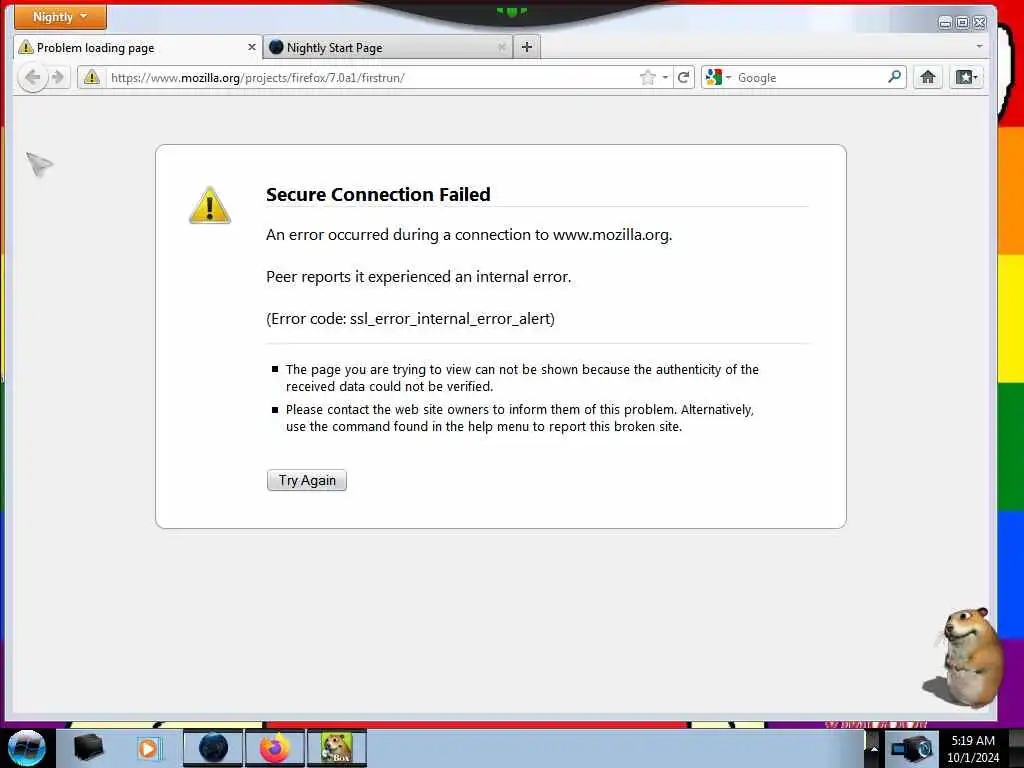The width and height of the screenshot is (1024, 768).
Task: Go to the home page
Action: [927, 78]
